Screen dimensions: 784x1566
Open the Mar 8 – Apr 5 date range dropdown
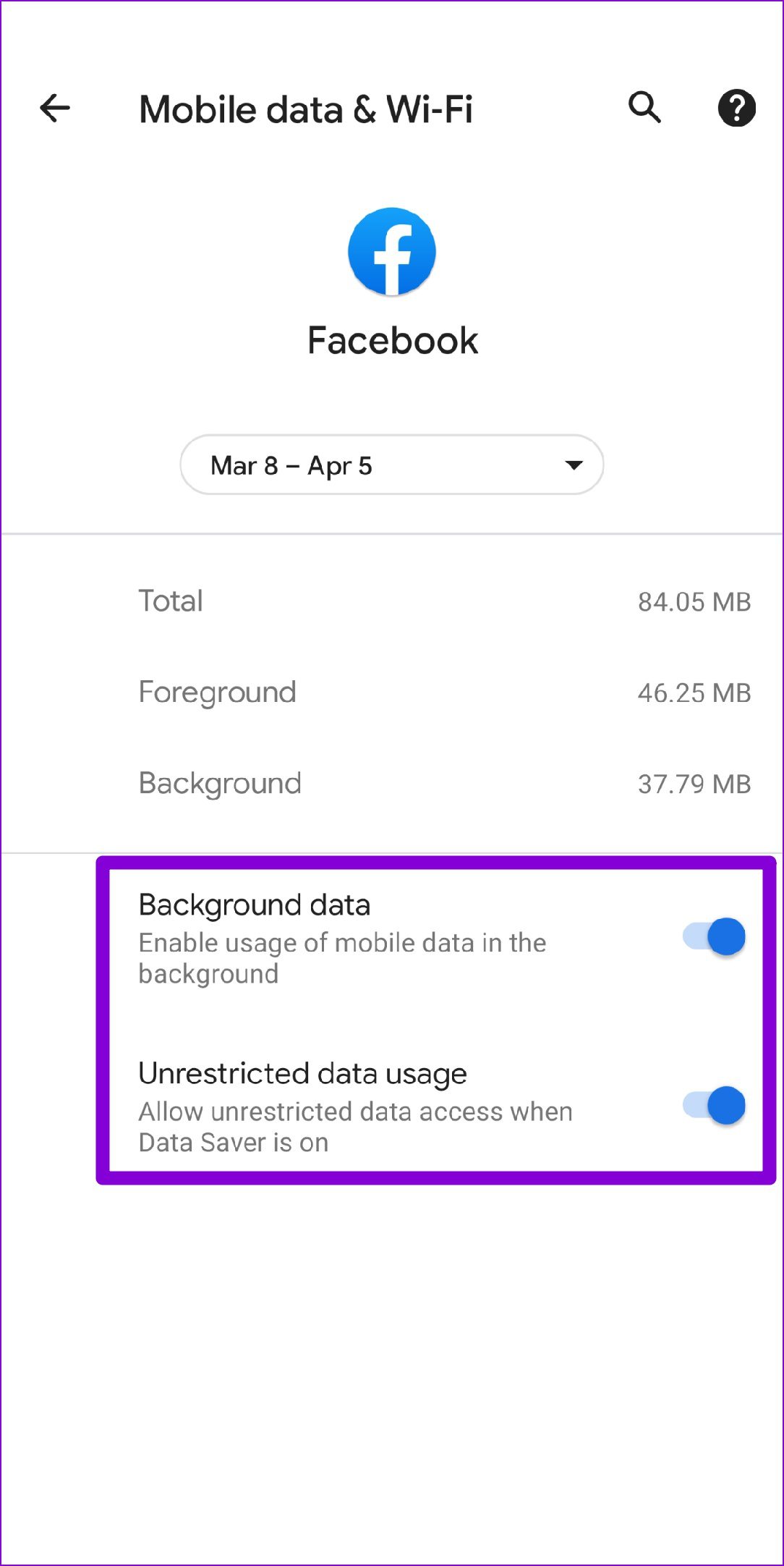point(392,465)
